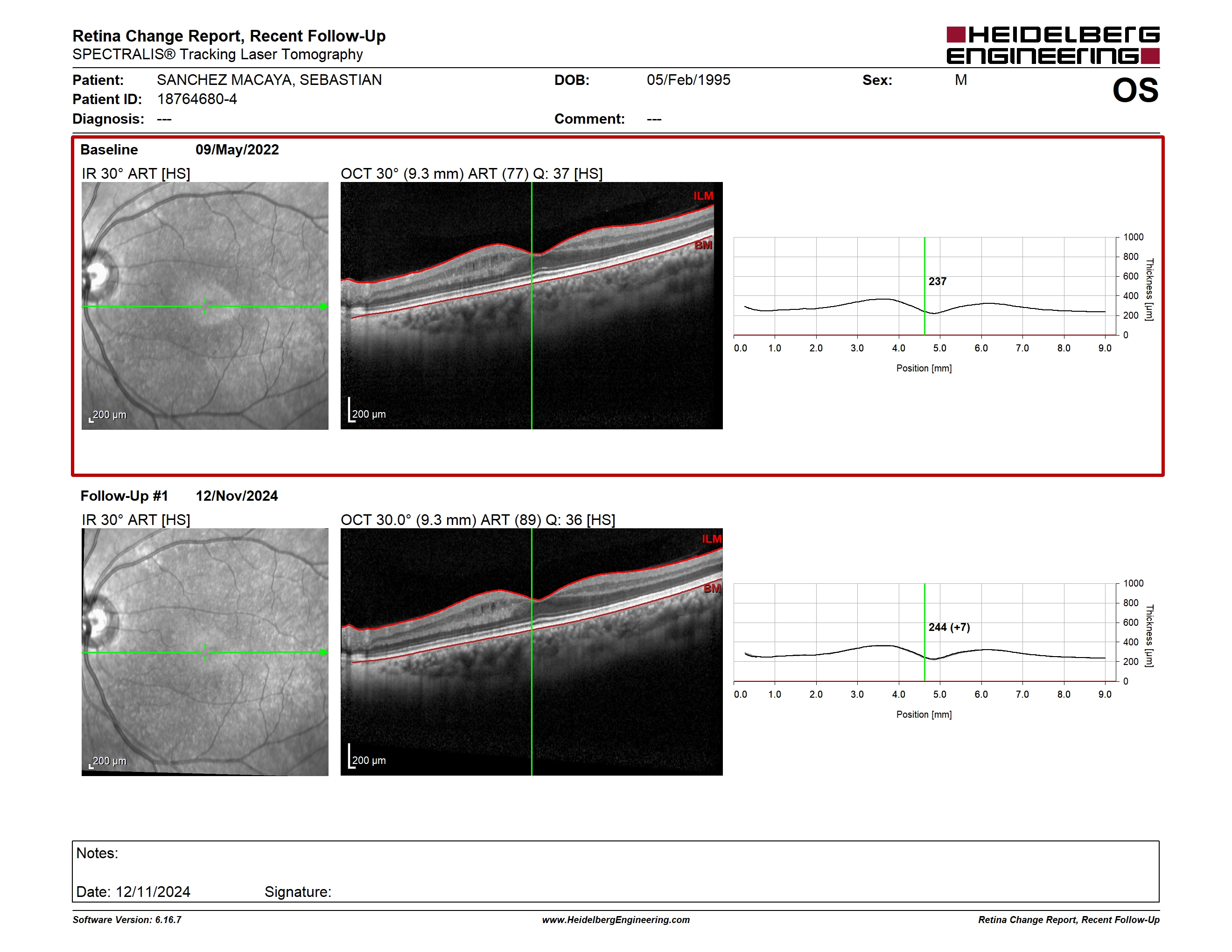Open the baseline OCT B-scan image
The height and width of the screenshot is (952, 1232).
[x=532, y=306]
